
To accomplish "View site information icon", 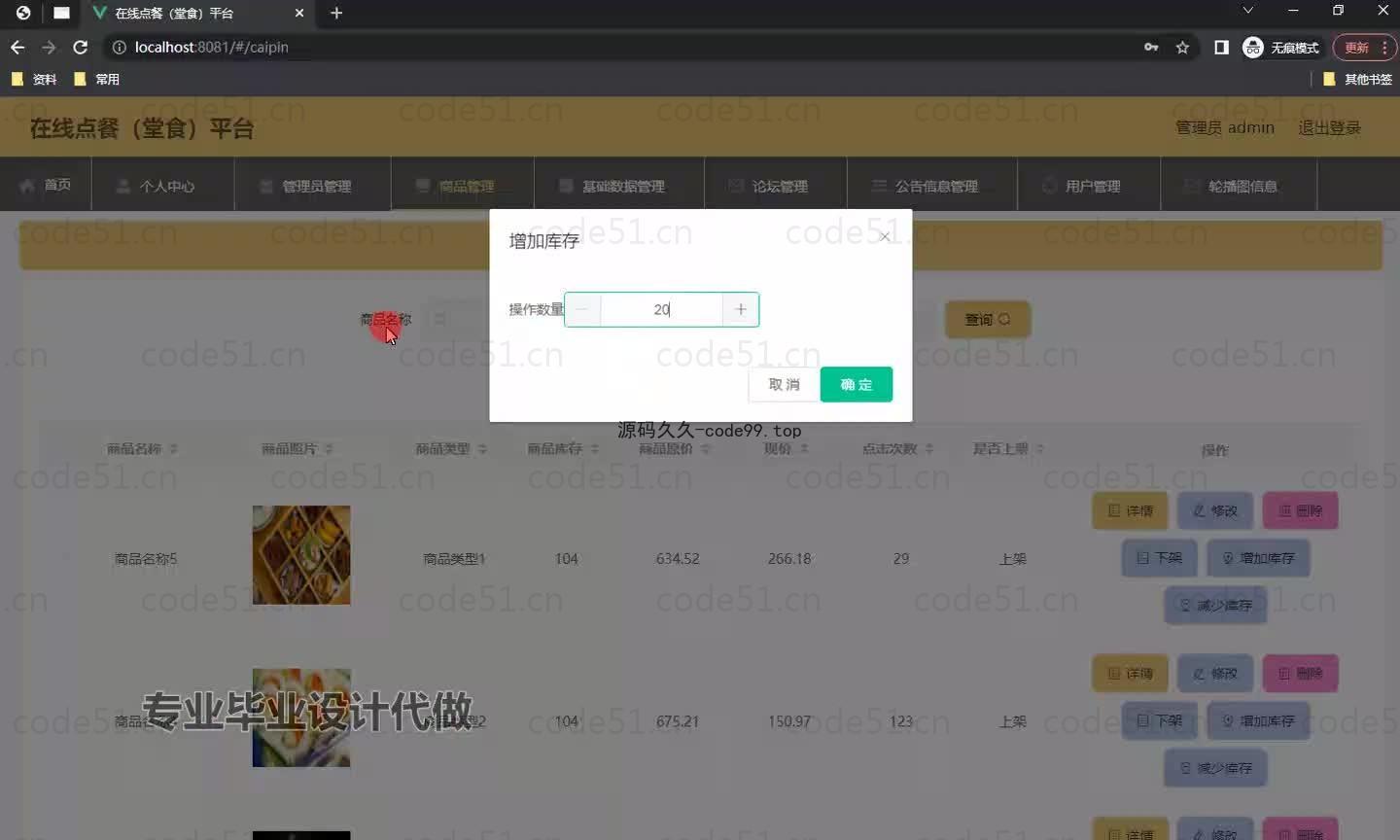I will pos(119,47).
